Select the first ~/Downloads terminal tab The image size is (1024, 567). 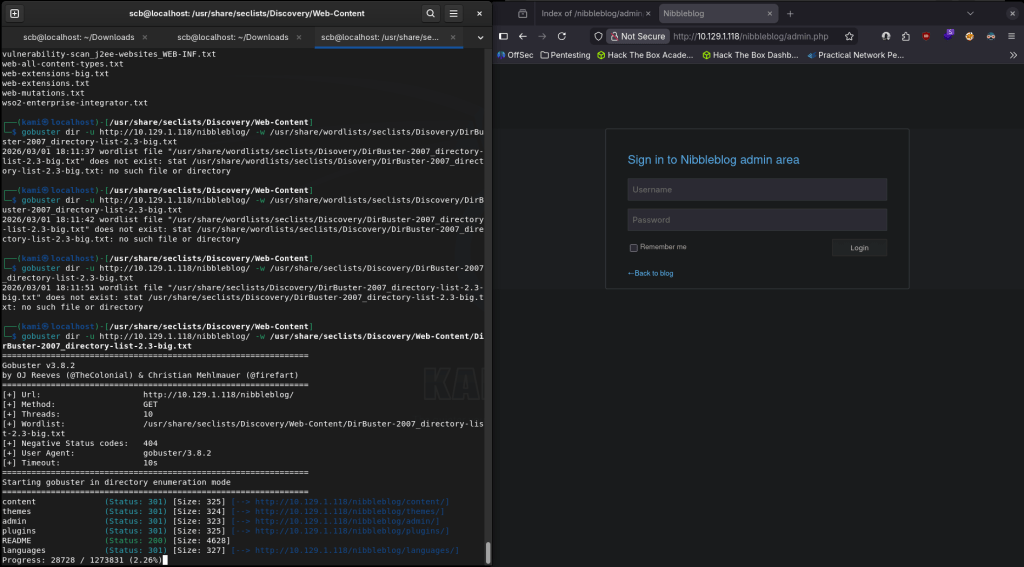79,37
